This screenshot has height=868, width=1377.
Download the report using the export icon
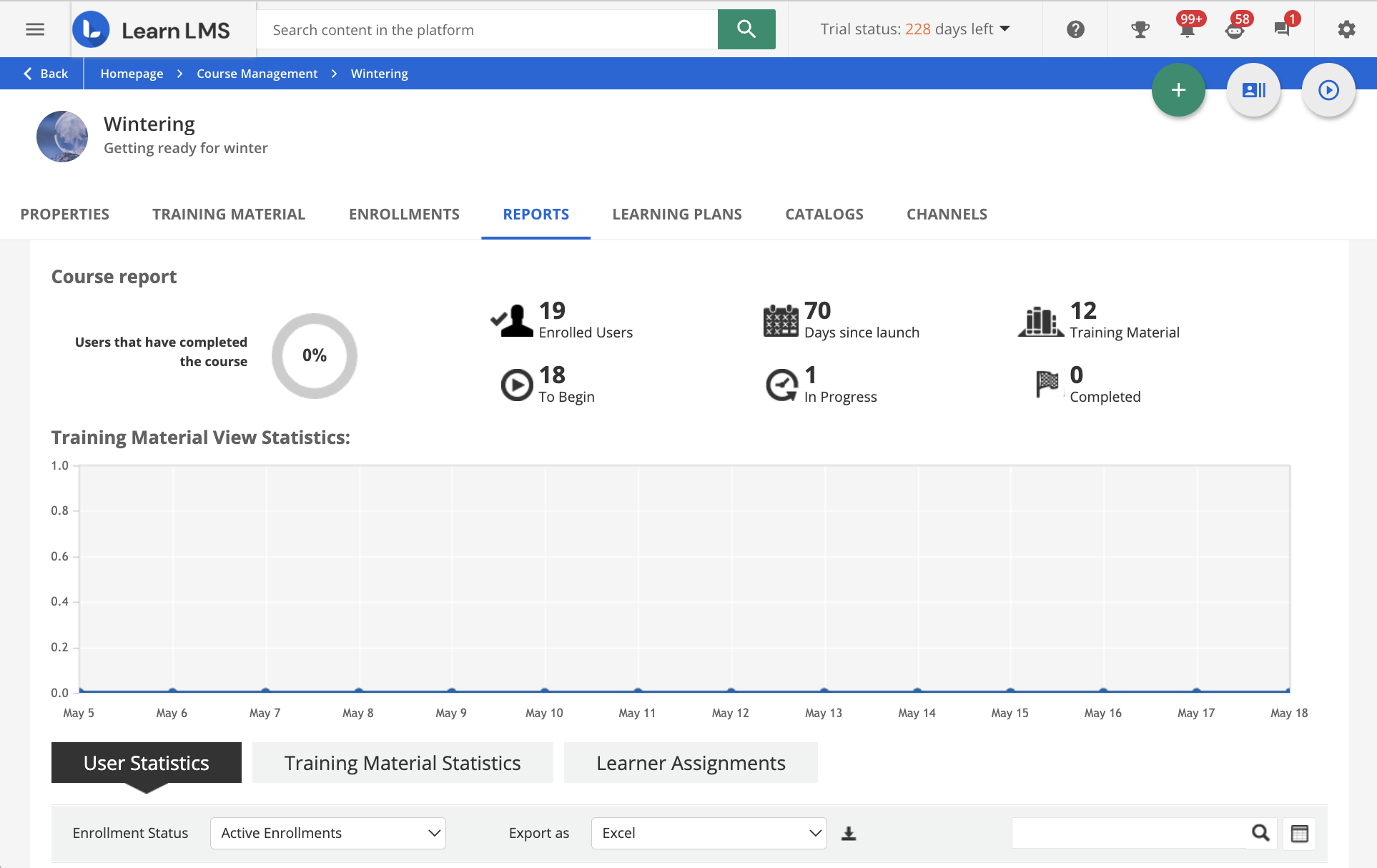pyautogui.click(x=849, y=833)
